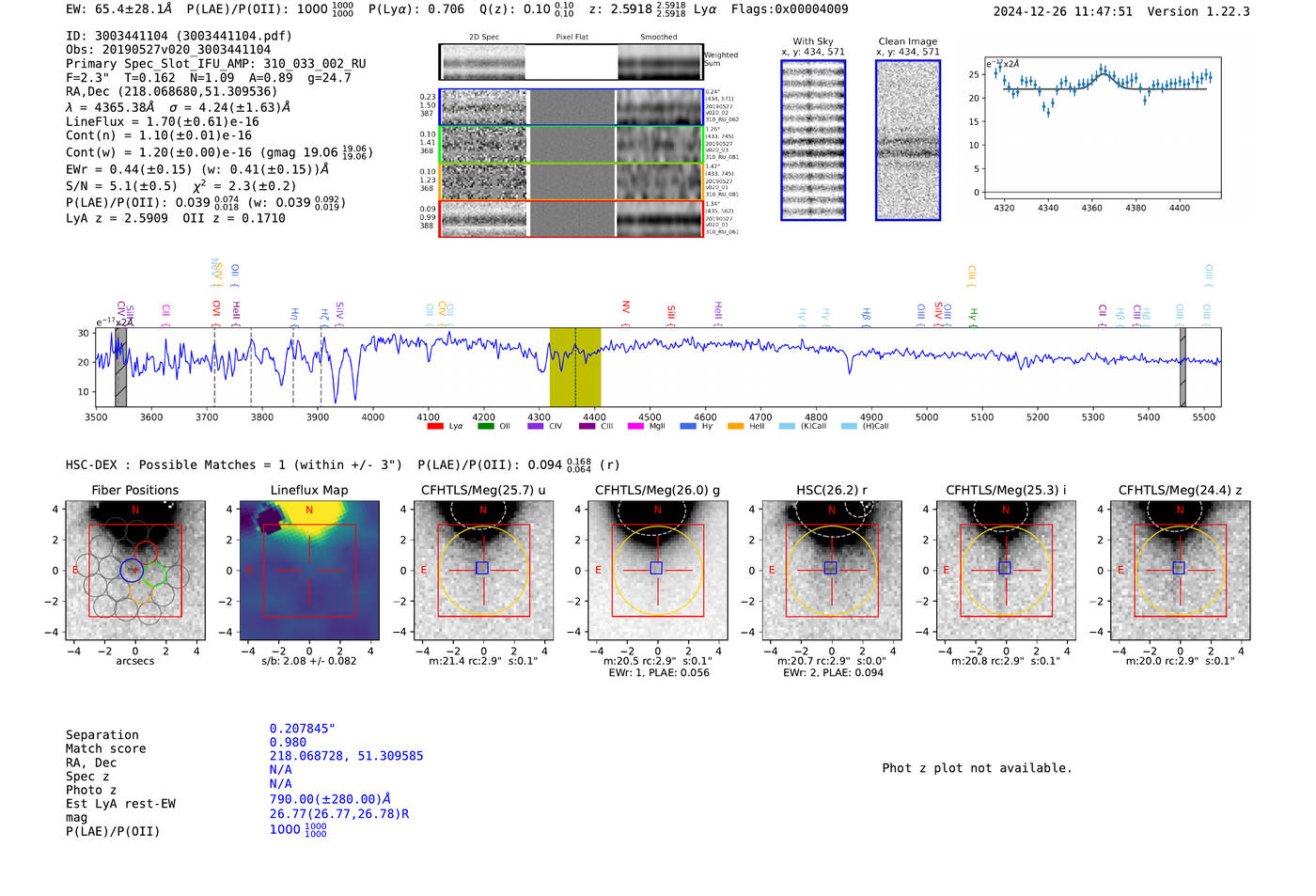Click the Lyα red legend swatch
Viewport: 1316px width, 896px height.
pos(435,426)
